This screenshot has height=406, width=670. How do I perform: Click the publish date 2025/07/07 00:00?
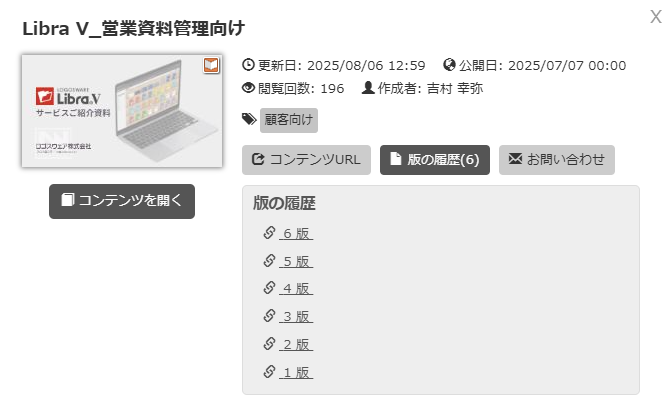coord(567,66)
